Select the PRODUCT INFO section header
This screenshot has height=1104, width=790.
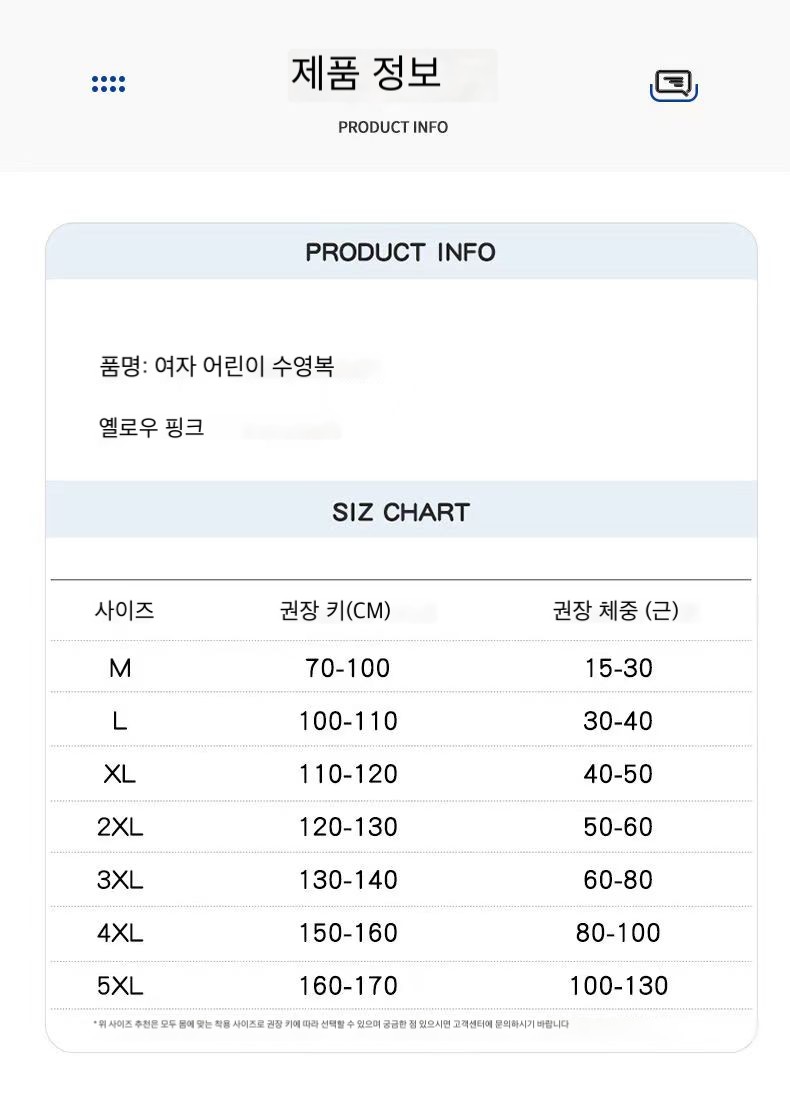(401, 252)
